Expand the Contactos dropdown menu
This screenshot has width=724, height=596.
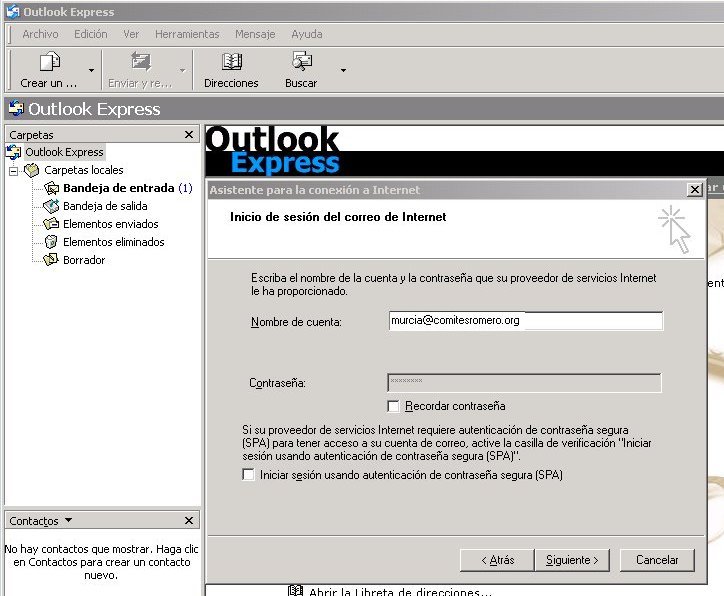click(68, 520)
